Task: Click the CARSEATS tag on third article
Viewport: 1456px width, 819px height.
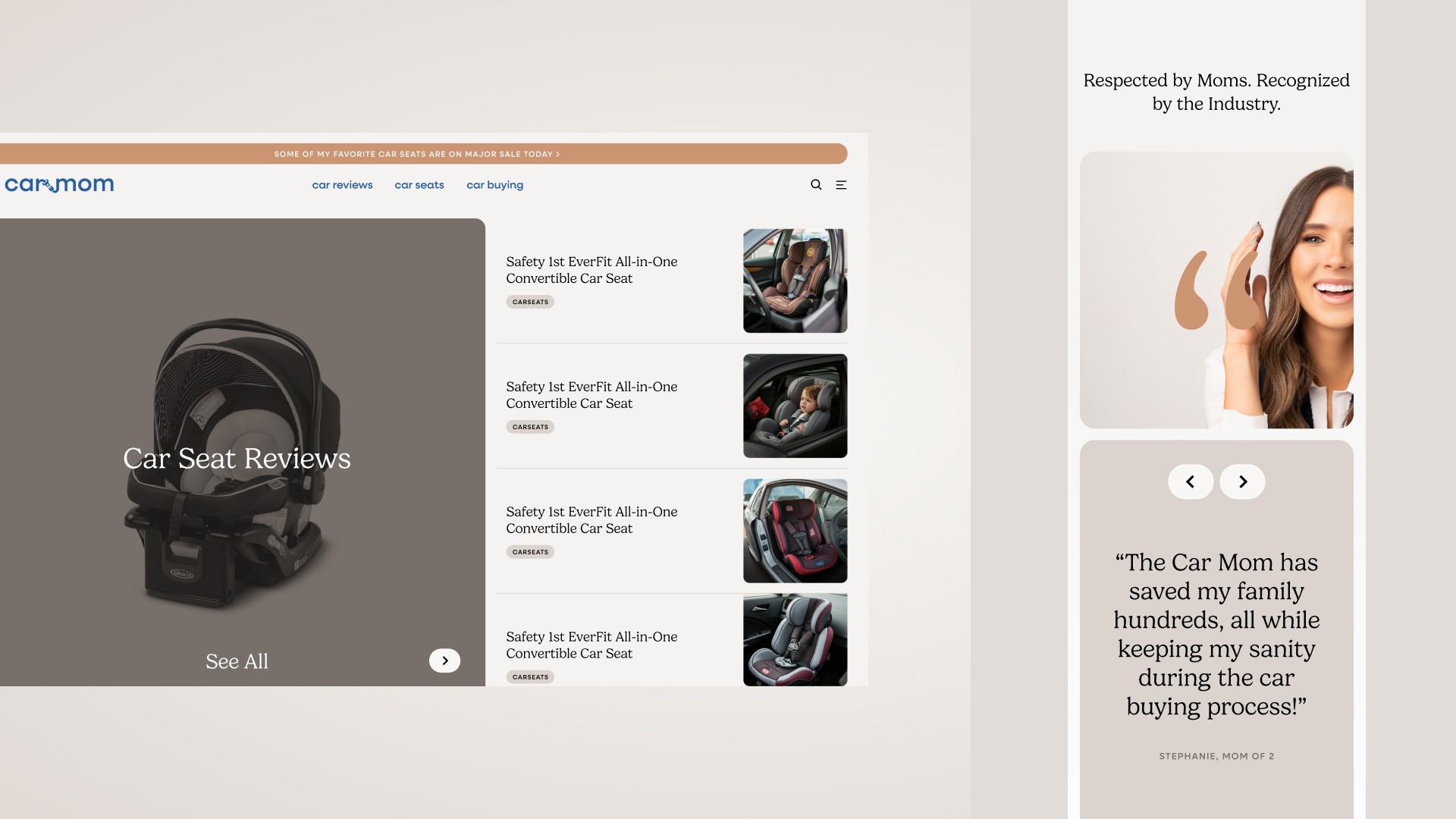Action: pyautogui.click(x=530, y=552)
